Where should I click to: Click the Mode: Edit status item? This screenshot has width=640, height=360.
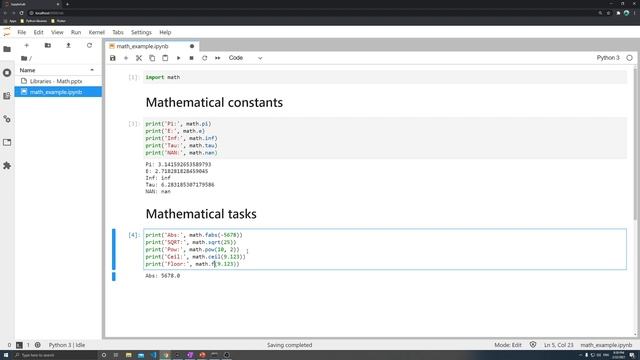[508, 345]
